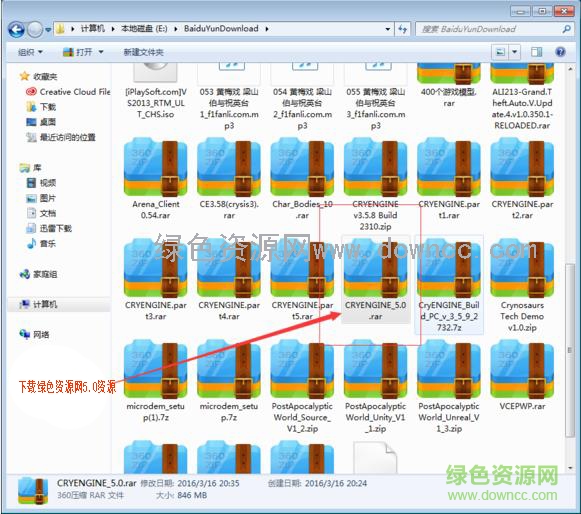Expand the 打开 dropdown arrow
The image size is (581, 514).
tap(101, 52)
